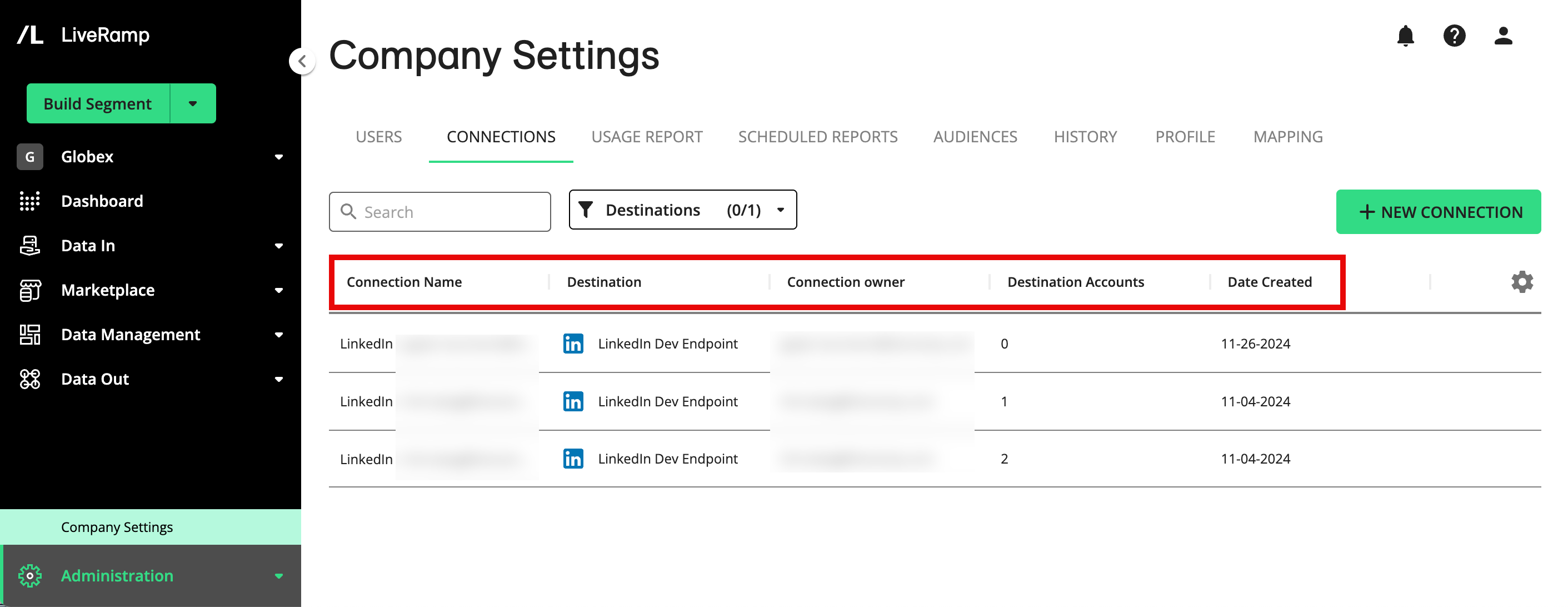The image size is (1568, 607).
Task: Click the Data Management icon
Action: (x=30, y=334)
